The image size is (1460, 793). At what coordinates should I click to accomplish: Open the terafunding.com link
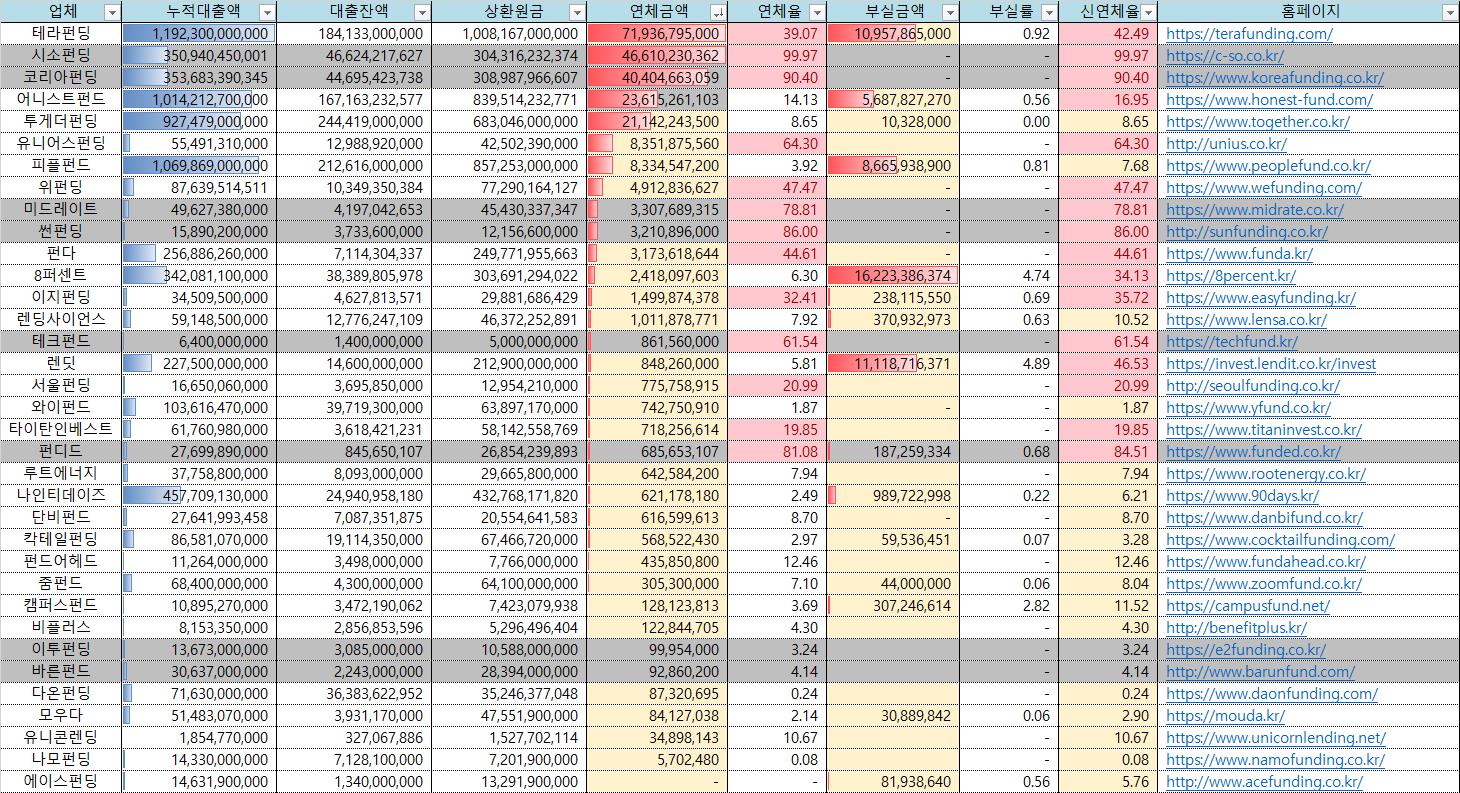[1249, 34]
